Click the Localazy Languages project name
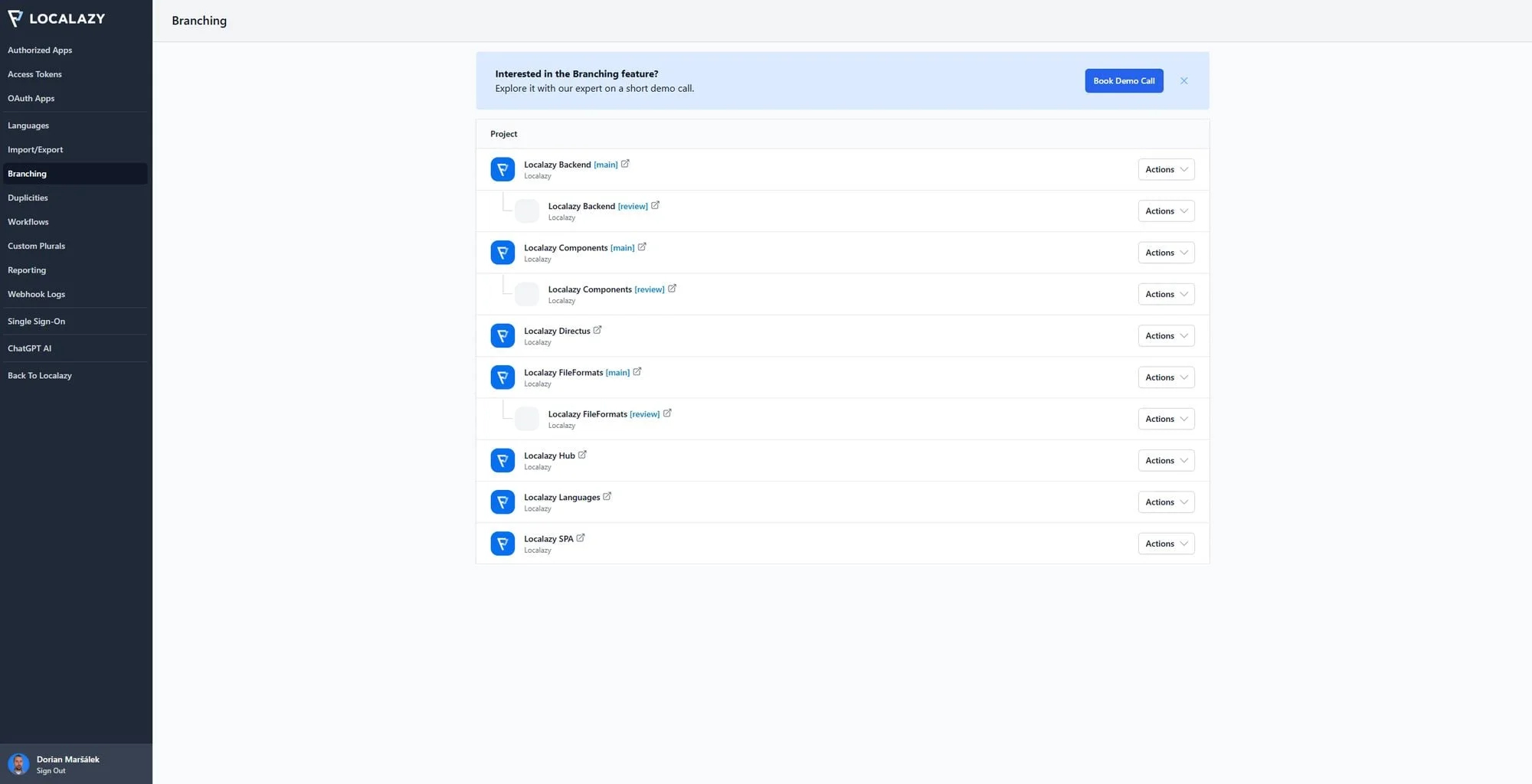 coord(562,498)
